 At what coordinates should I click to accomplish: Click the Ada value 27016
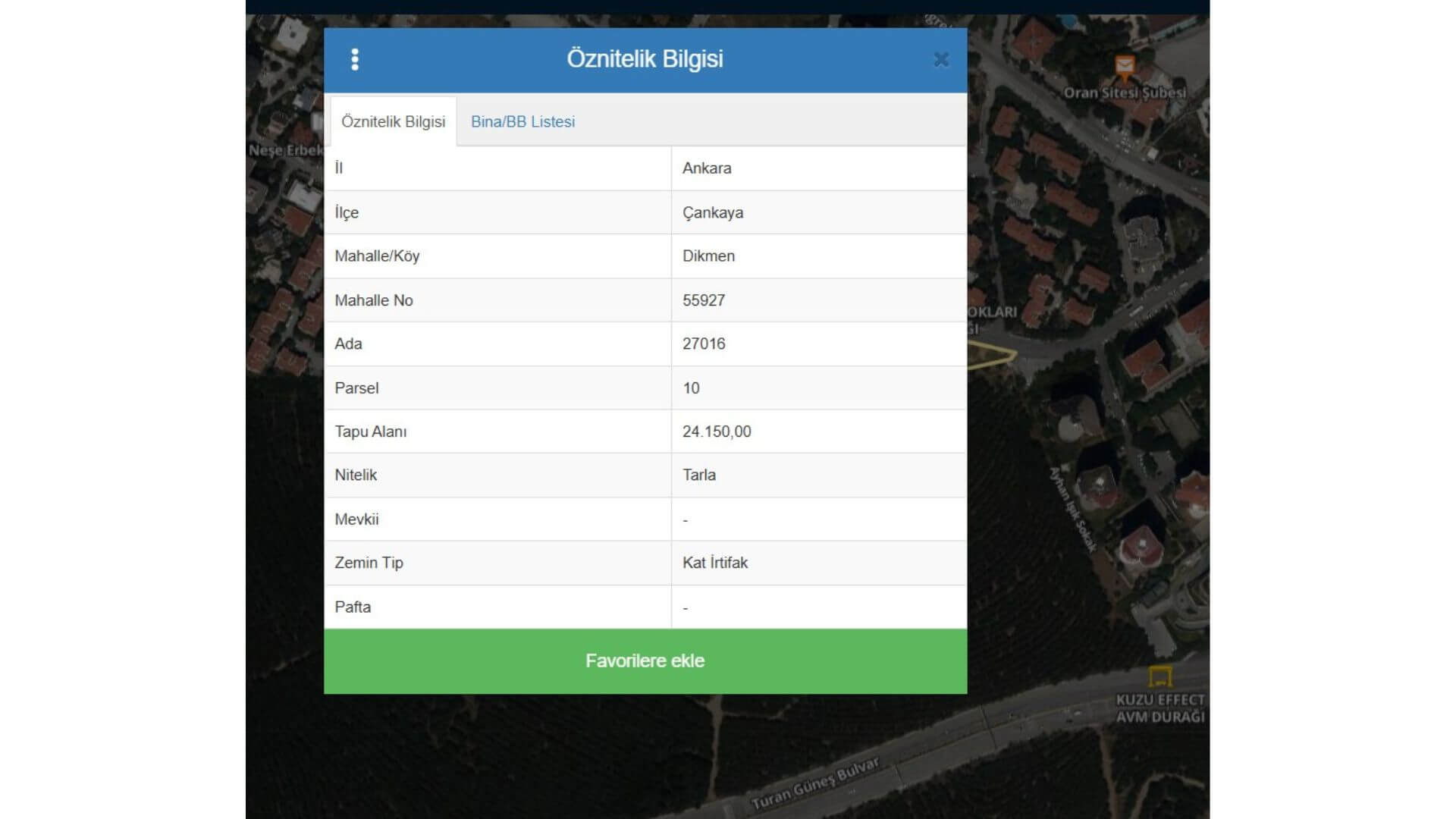704,344
